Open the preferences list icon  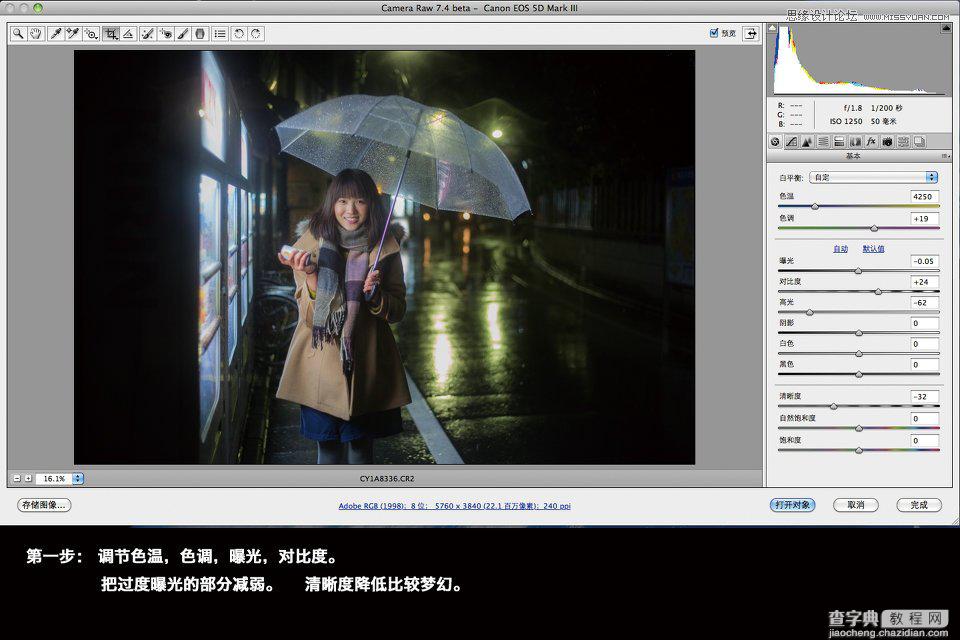pyautogui.click(x=220, y=34)
